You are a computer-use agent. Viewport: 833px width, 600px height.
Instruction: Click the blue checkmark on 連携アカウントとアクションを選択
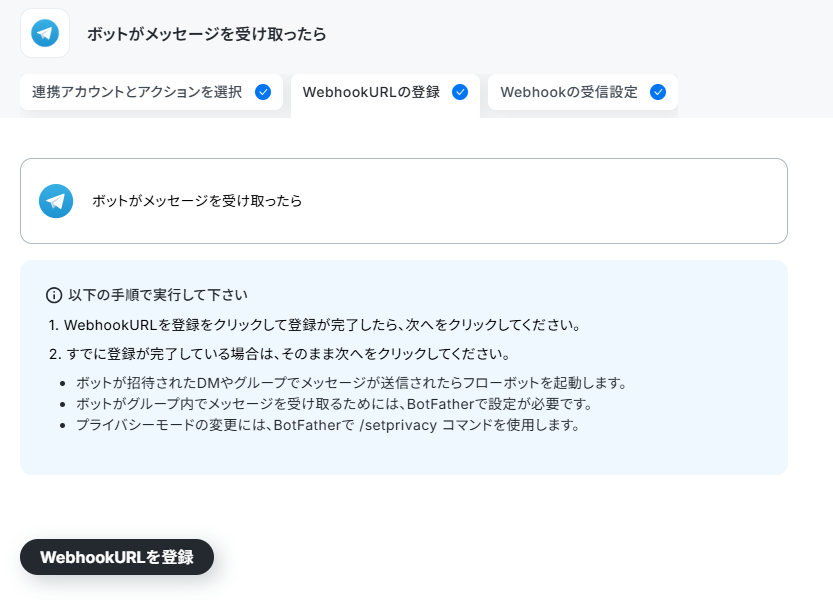pos(263,92)
